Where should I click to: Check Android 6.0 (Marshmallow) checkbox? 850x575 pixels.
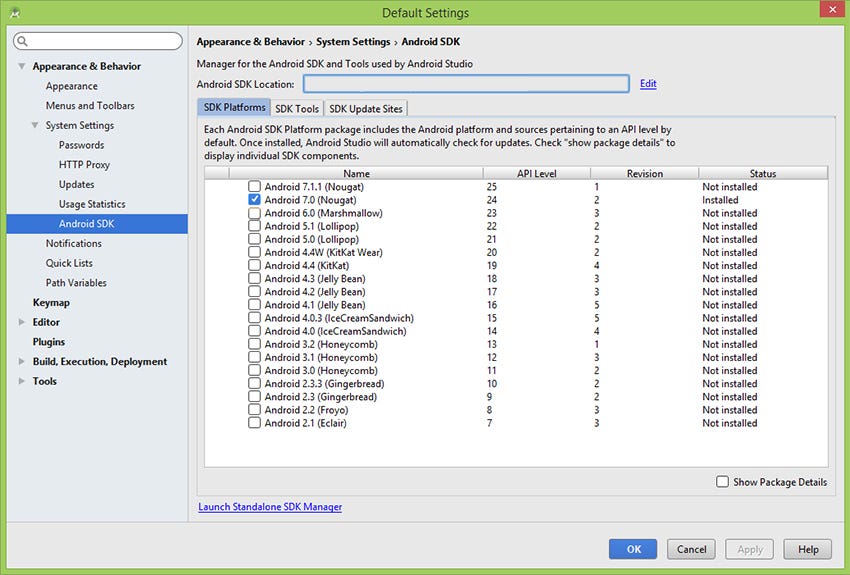(x=254, y=213)
